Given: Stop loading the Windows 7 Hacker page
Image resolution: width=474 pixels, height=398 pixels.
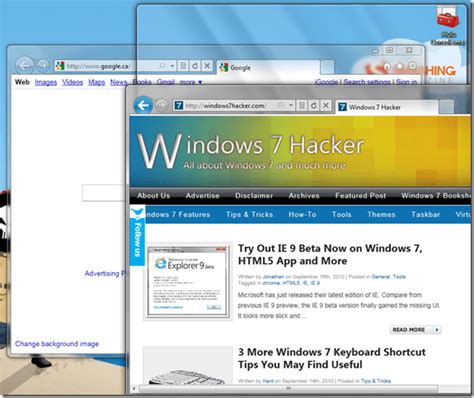Looking at the screenshot, I should pyautogui.click(x=326, y=106).
